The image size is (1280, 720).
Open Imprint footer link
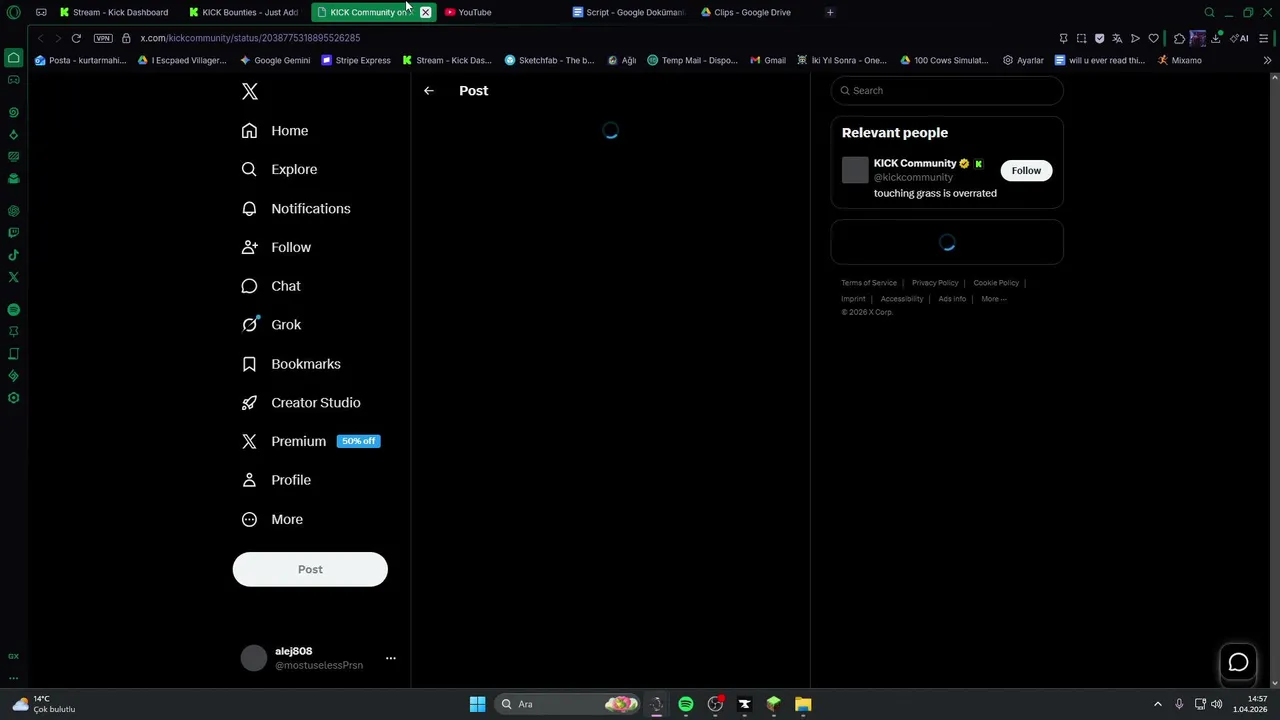pyautogui.click(x=853, y=299)
